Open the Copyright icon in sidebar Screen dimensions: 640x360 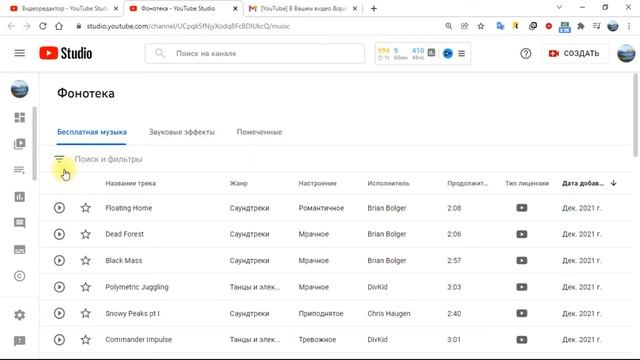(x=20, y=276)
